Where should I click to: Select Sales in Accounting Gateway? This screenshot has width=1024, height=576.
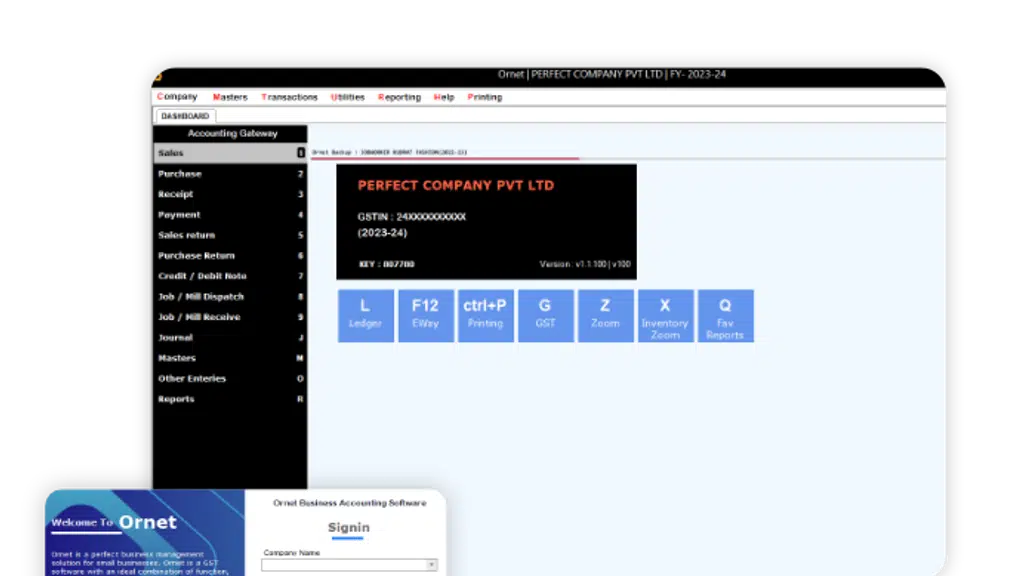pyautogui.click(x=230, y=153)
